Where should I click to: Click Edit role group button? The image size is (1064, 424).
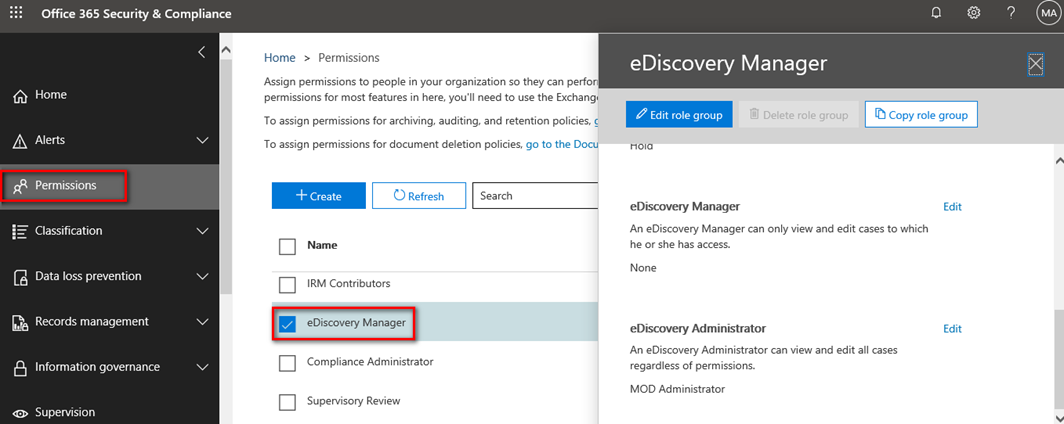pyautogui.click(x=679, y=115)
